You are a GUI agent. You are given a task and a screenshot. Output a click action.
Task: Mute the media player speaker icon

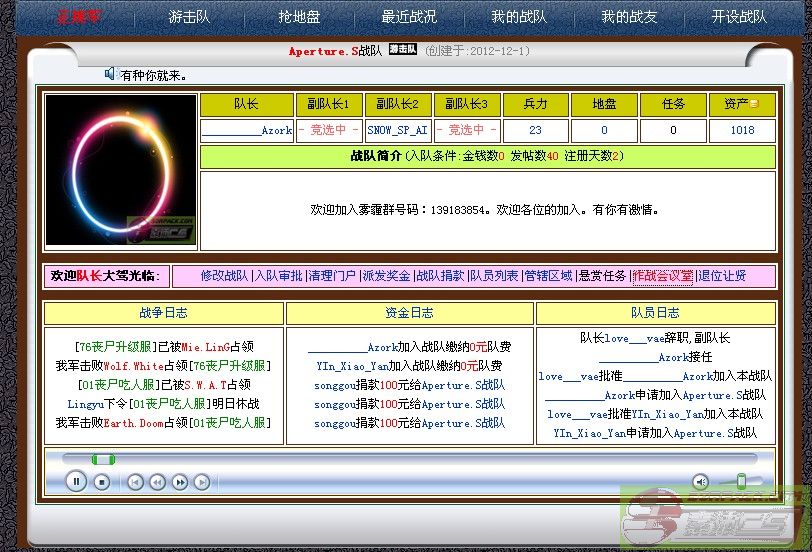pyautogui.click(x=700, y=482)
